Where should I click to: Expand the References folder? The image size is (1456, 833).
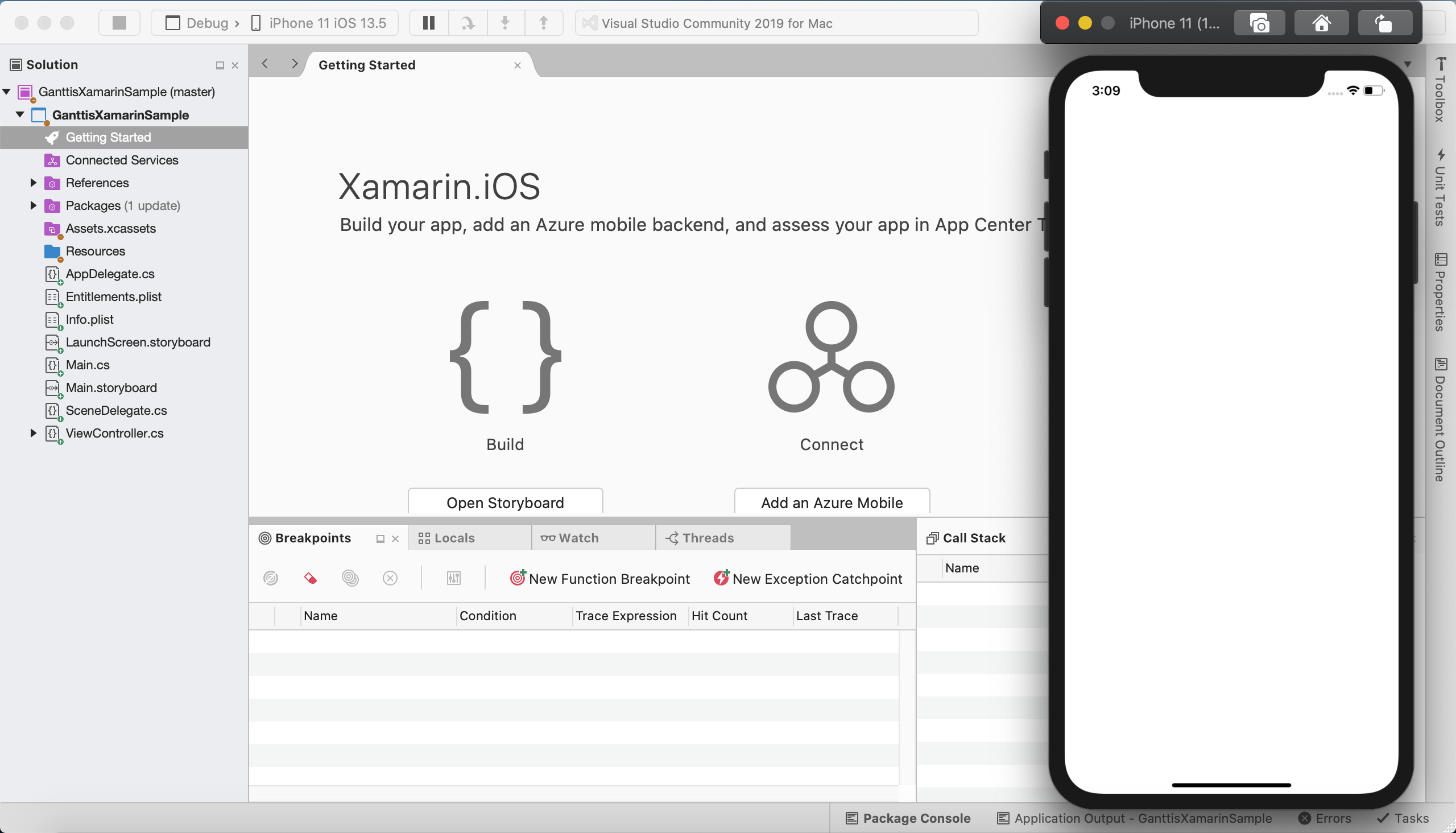pyautogui.click(x=33, y=183)
